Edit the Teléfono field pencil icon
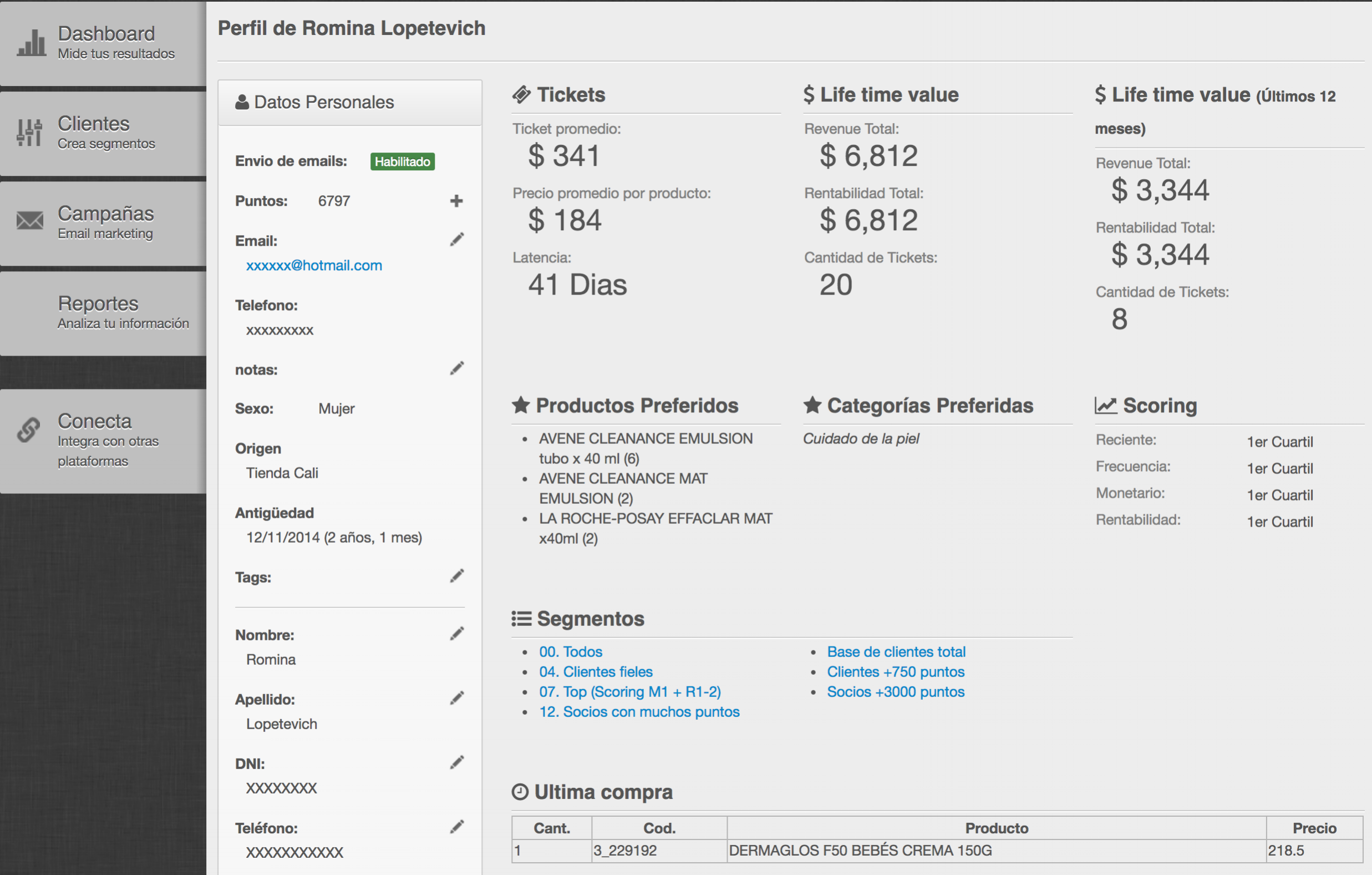 (457, 827)
